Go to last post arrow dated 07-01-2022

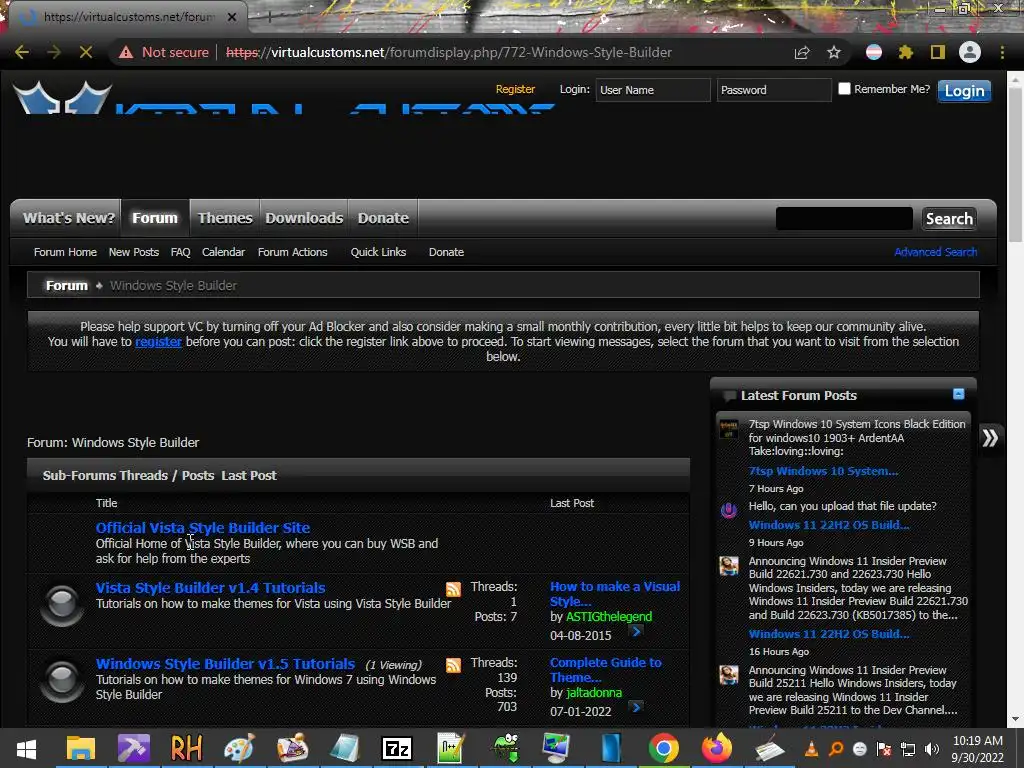click(x=636, y=707)
